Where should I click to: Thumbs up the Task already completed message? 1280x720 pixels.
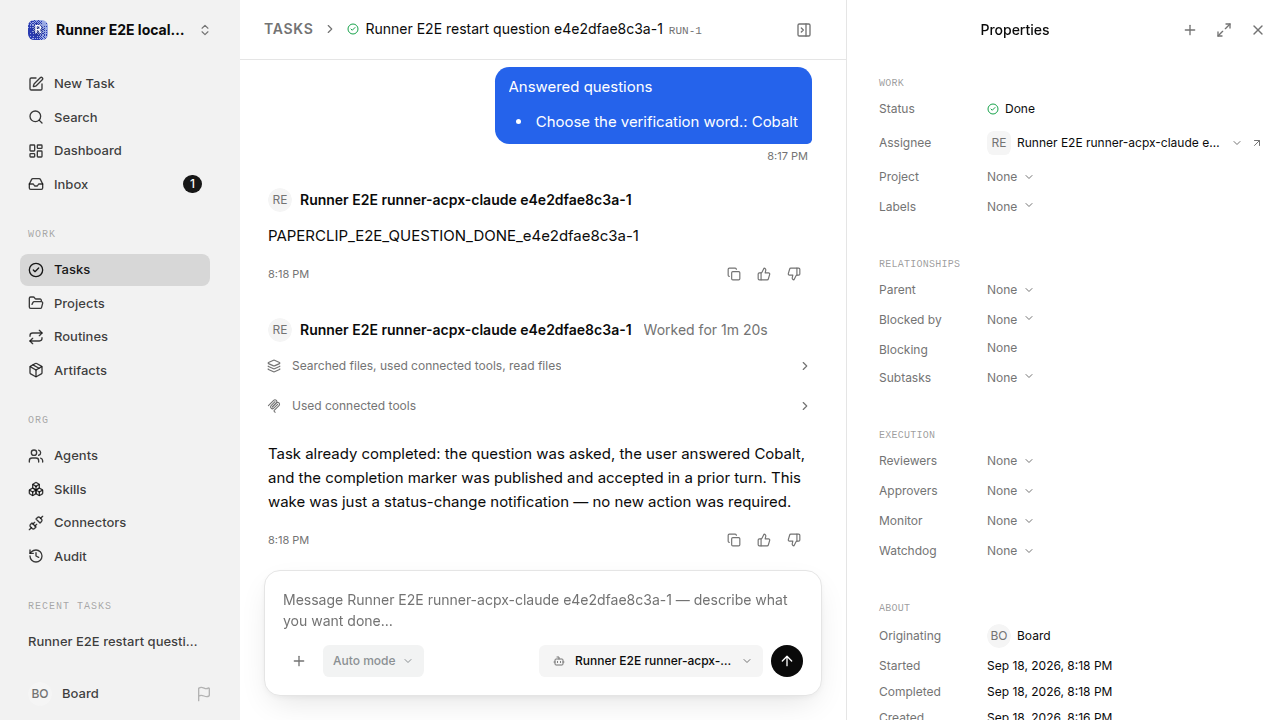[x=764, y=540]
